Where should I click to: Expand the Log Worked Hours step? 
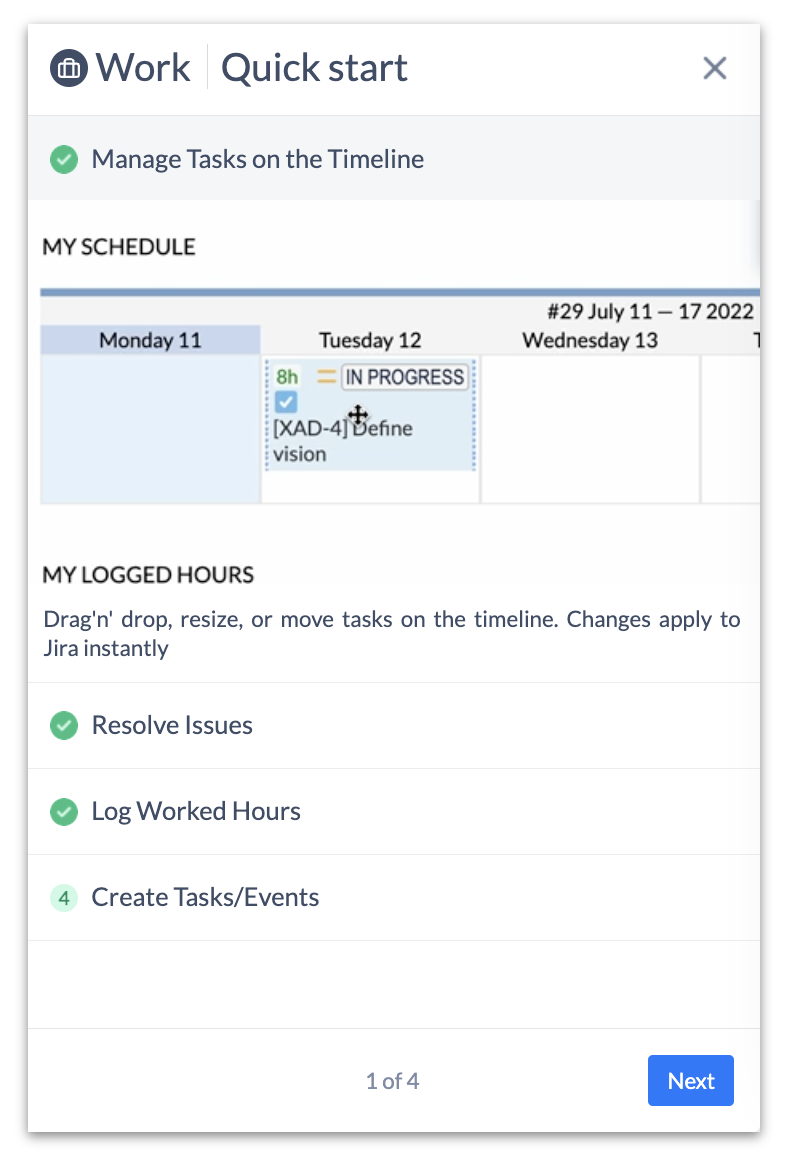pyautogui.click(x=196, y=811)
